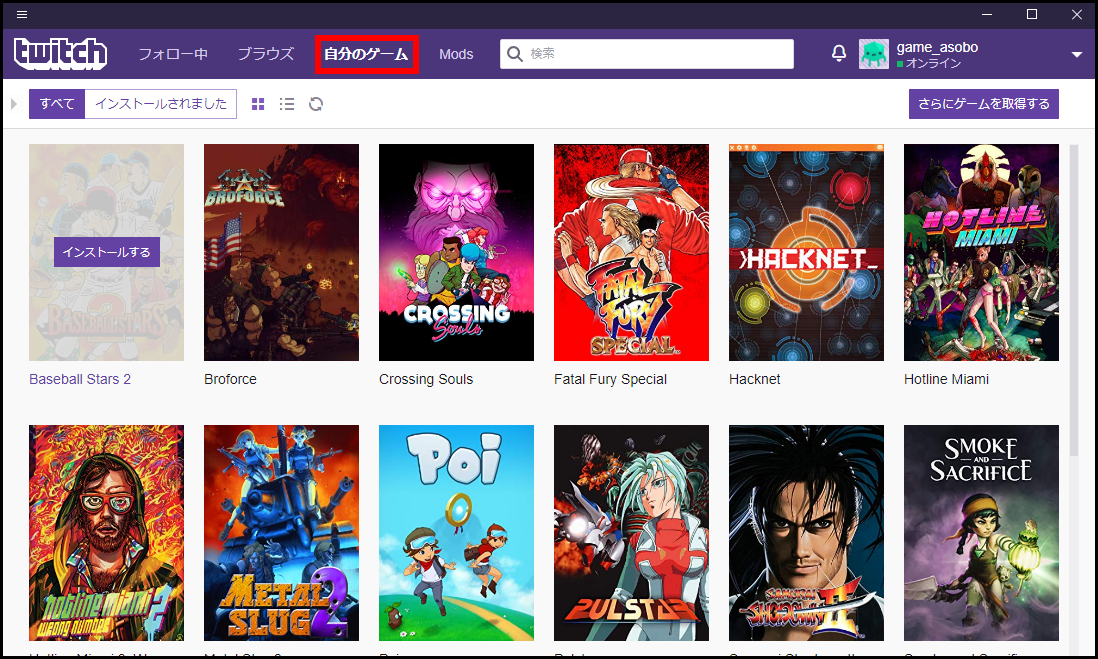The width and height of the screenshot is (1098, 659).
Task: Click the library vertical scrollbar
Action: click(x=1074, y=301)
